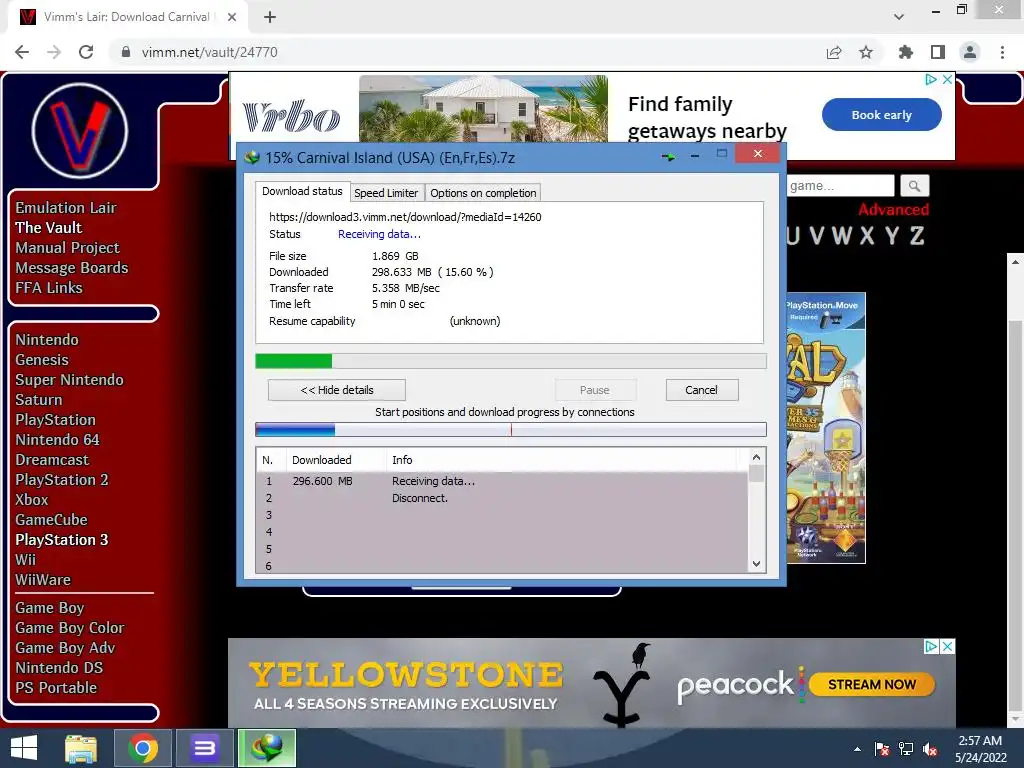Select letter W in alphabet index

pyautogui.click(x=842, y=236)
